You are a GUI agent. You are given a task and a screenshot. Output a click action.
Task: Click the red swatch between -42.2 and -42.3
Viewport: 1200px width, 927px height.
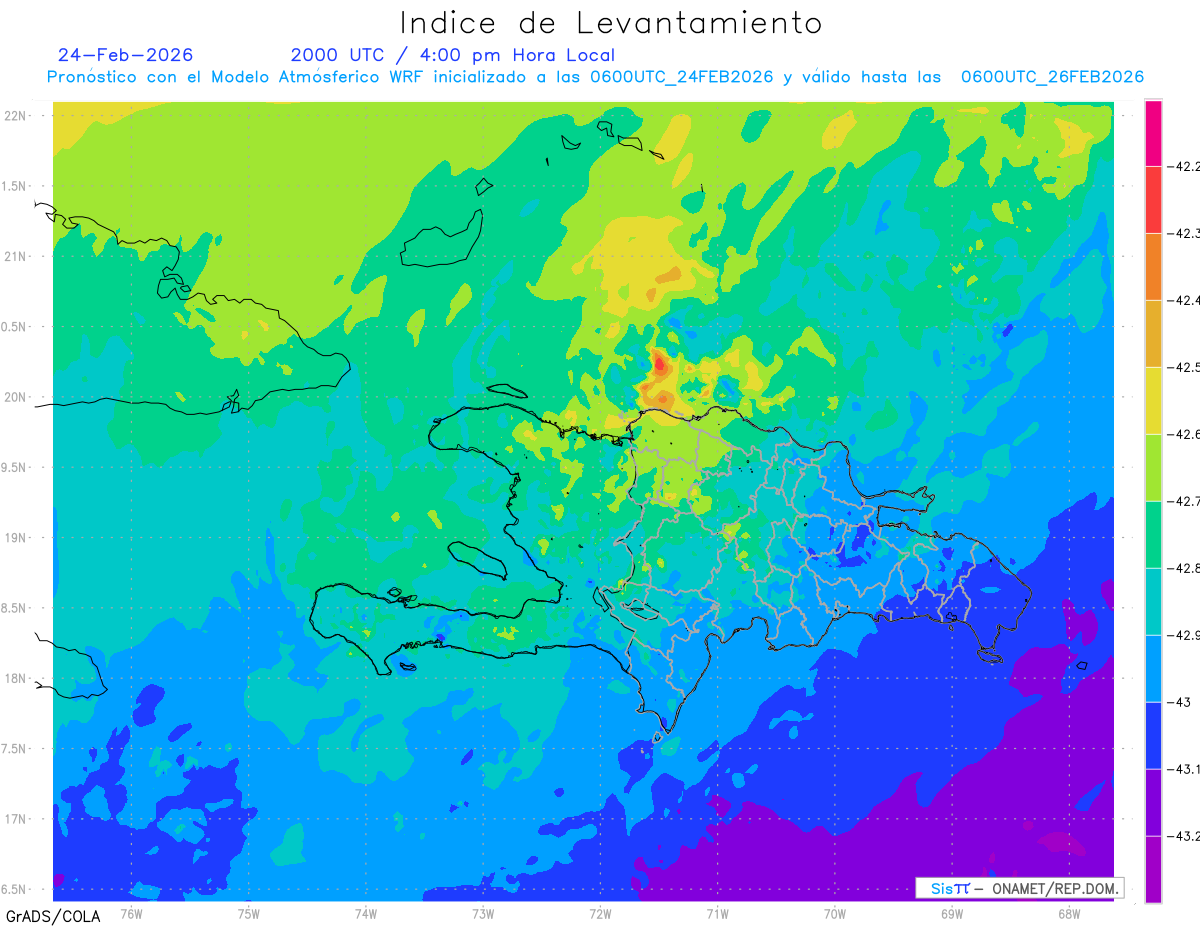[1153, 199]
